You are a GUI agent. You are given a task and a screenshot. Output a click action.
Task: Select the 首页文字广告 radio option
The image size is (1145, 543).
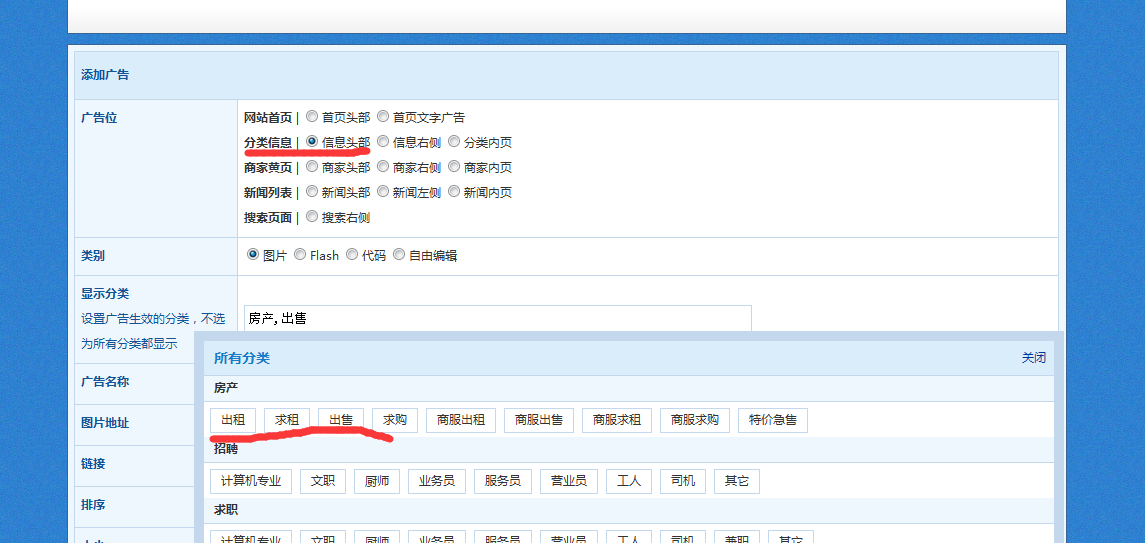point(383,117)
